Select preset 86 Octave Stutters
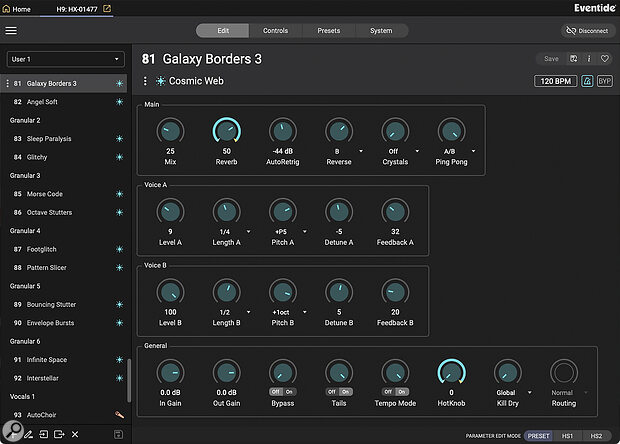Viewport: 620px width, 444px height. (x=63, y=212)
